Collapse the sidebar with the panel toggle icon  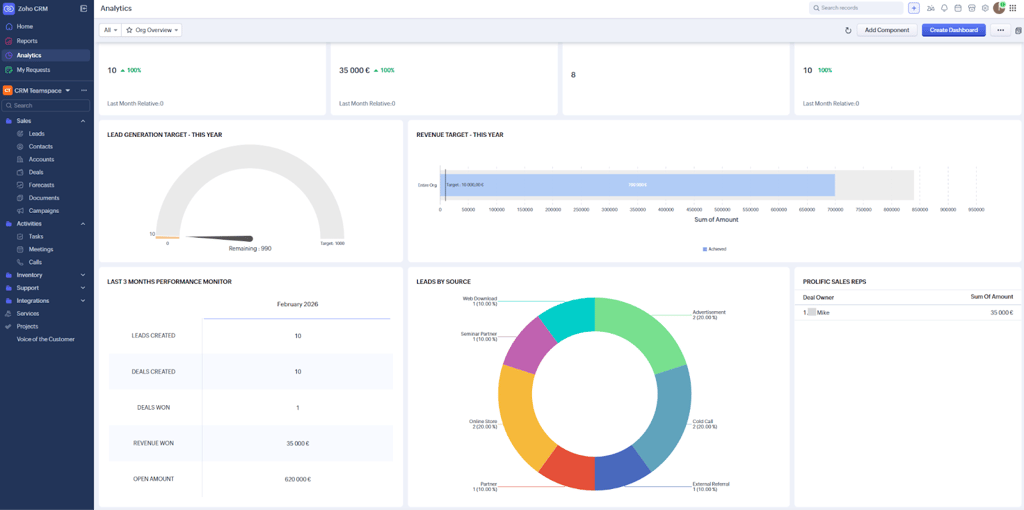(84, 8)
